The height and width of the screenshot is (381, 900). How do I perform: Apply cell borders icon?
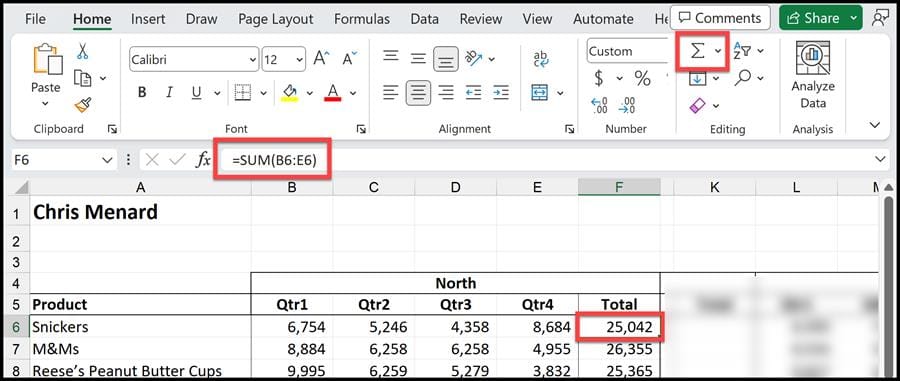click(x=243, y=92)
